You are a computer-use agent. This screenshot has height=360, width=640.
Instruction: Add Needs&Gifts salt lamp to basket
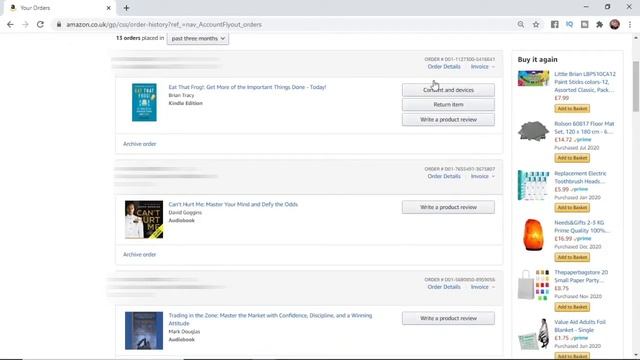coord(572,257)
